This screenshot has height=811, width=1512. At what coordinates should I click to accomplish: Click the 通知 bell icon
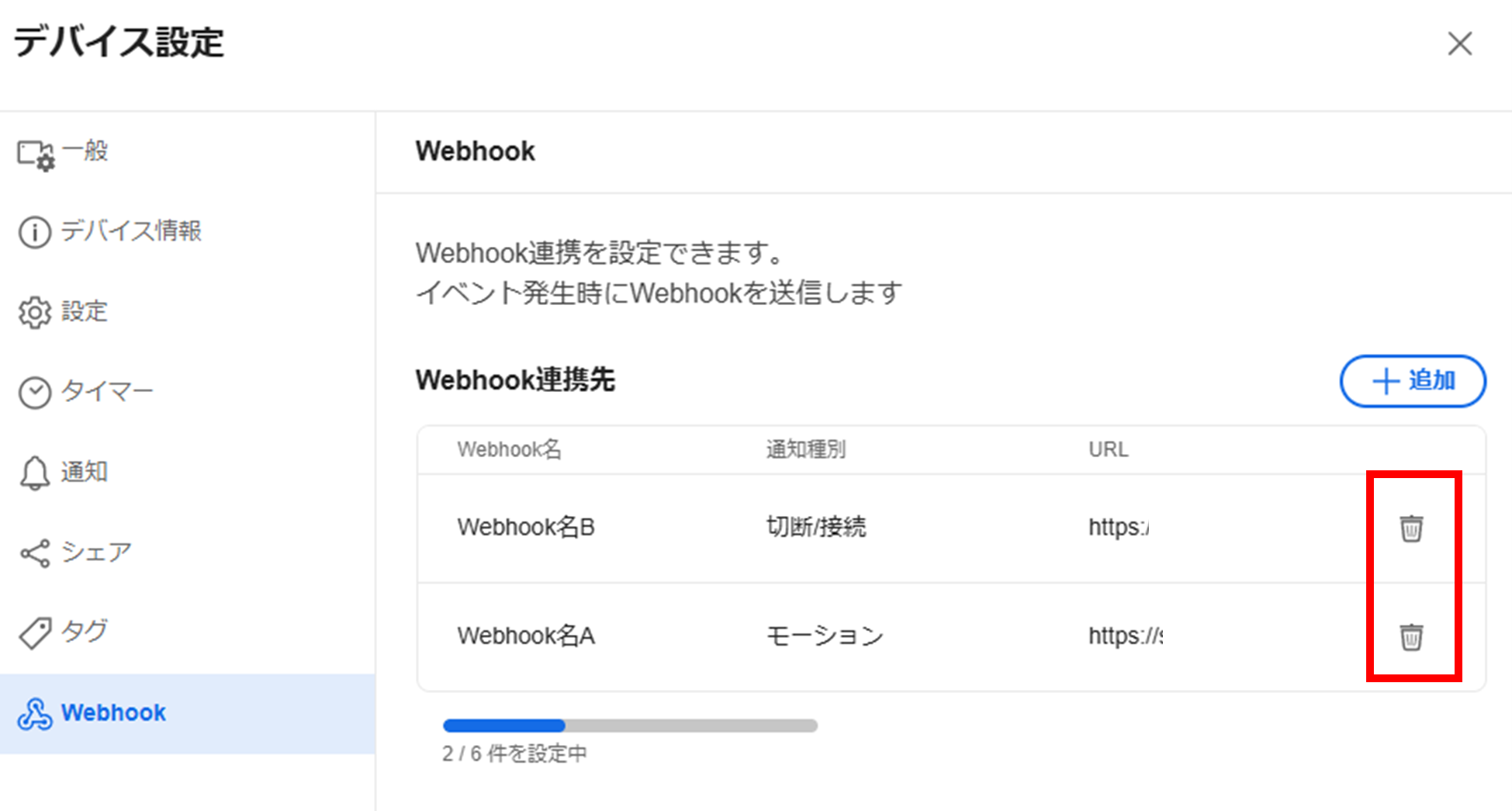click(35, 473)
